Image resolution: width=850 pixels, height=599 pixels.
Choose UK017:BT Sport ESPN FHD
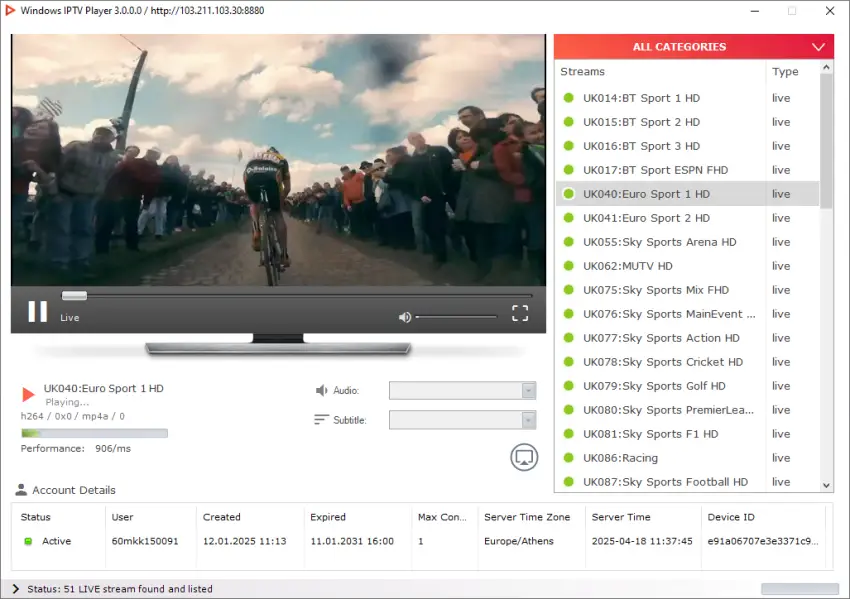tap(687, 170)
